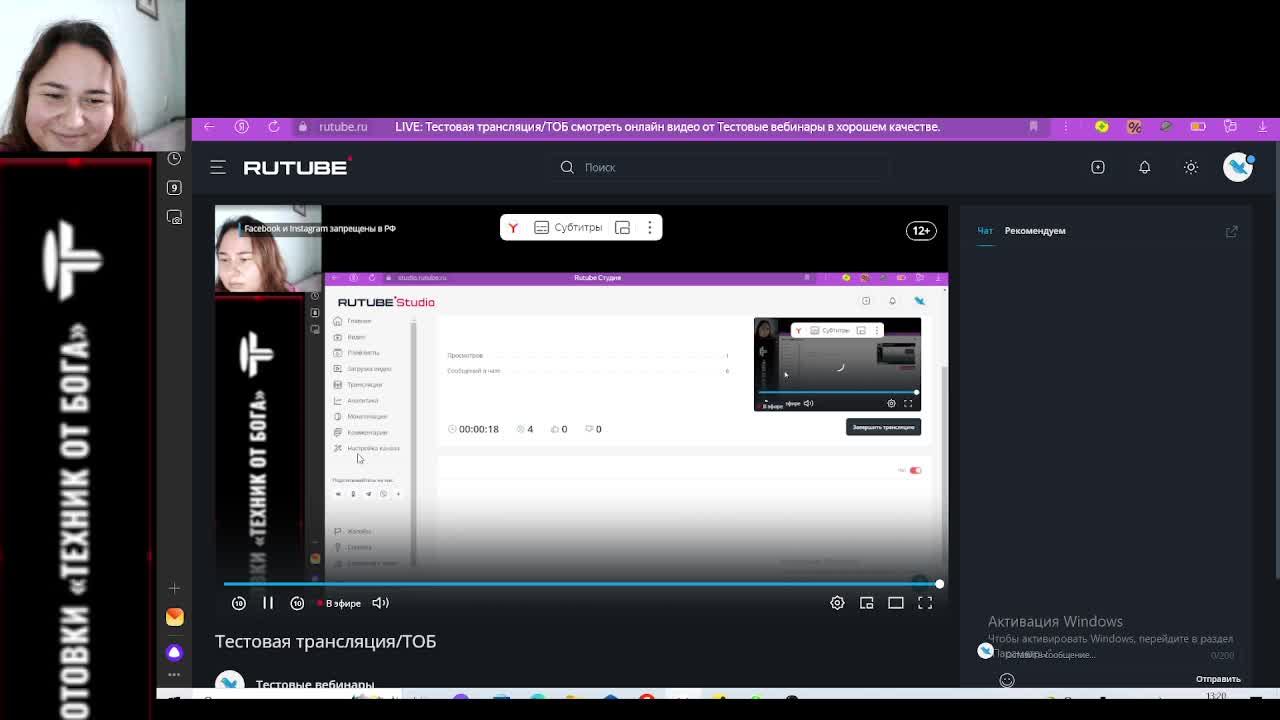Bookmark the page via bookmark icon
Screen dimensions: 1280x720
tap(1033, 127)
